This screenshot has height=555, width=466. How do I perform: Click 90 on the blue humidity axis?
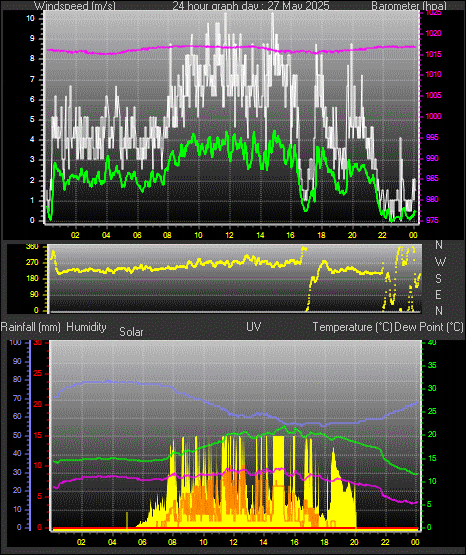[x=17, y=361]
